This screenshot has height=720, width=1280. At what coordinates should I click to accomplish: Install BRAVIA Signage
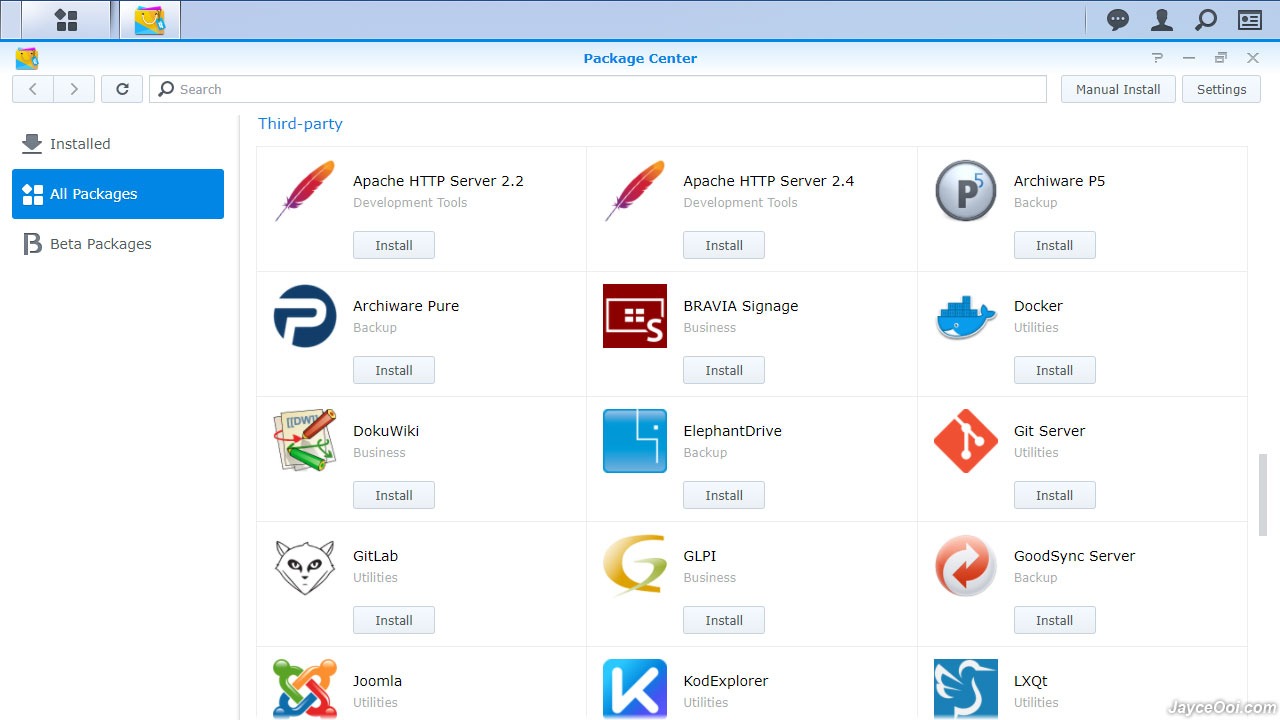[724, 370]
